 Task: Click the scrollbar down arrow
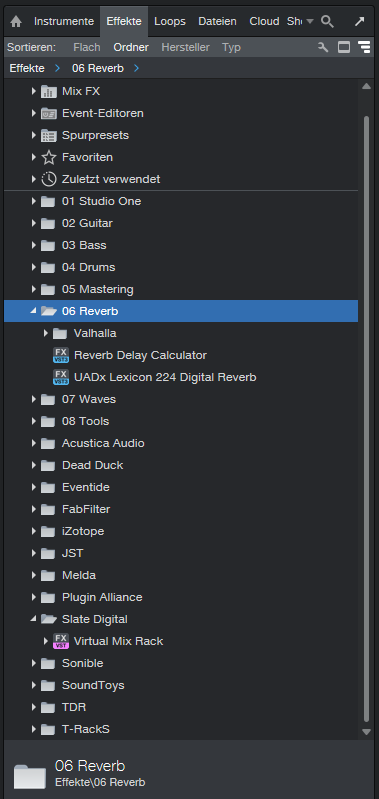(x=366, y=731)
